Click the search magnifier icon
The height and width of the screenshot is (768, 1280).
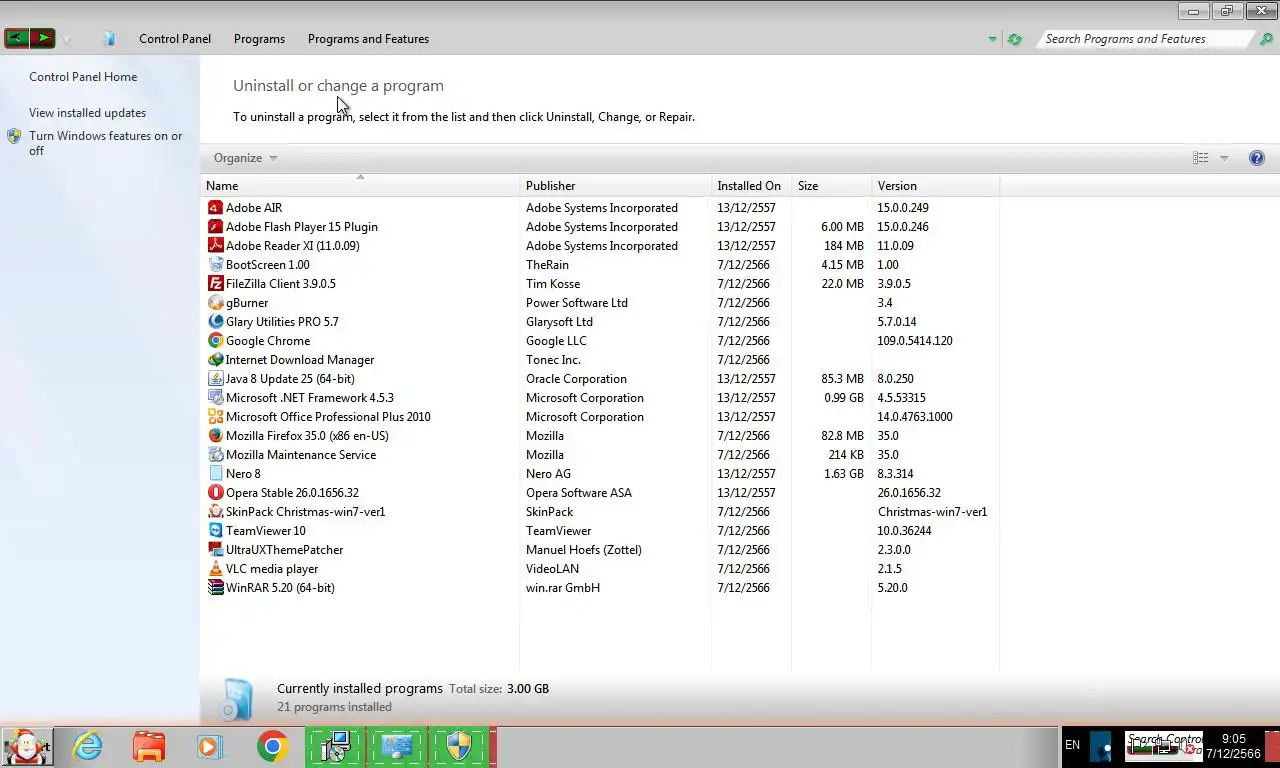(1266, 39)
